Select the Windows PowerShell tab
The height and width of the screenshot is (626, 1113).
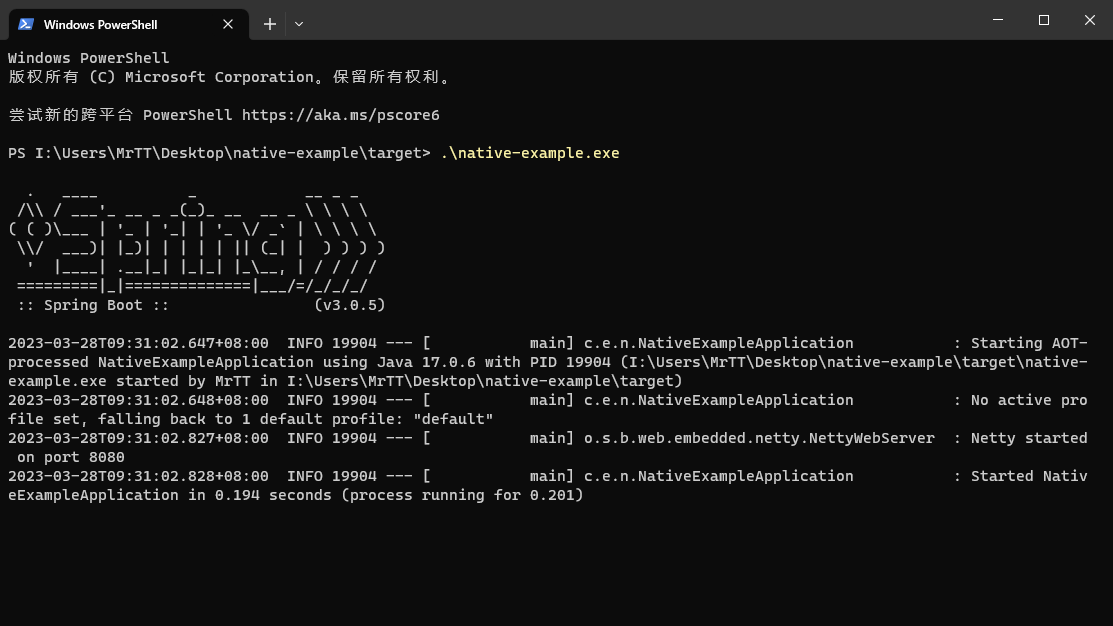point(128,24)
